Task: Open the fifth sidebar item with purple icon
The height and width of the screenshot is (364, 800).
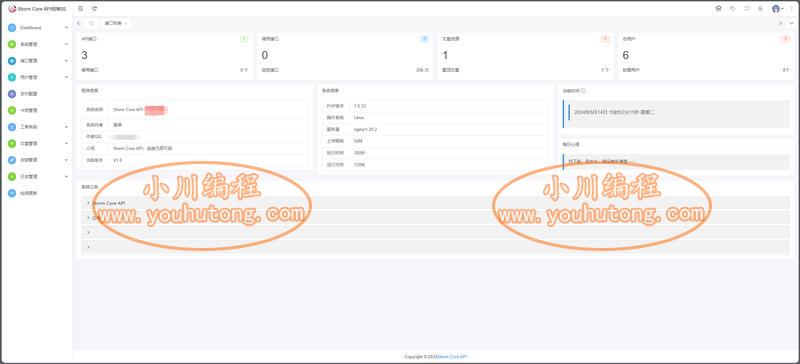Action: coord(38,94)
